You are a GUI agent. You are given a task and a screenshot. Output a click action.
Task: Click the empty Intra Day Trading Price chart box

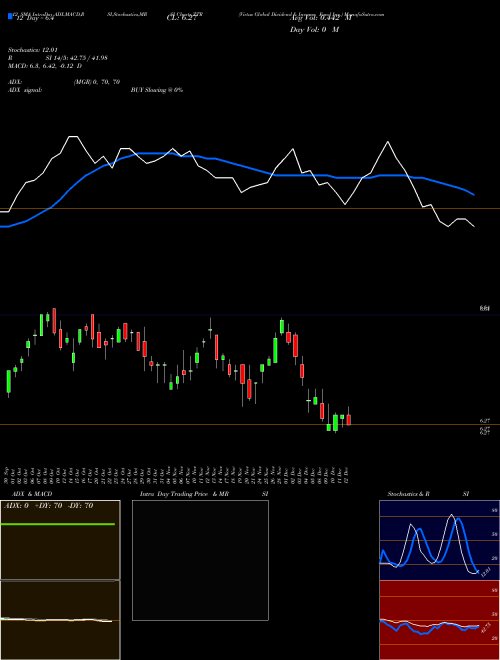click(200, 560)
